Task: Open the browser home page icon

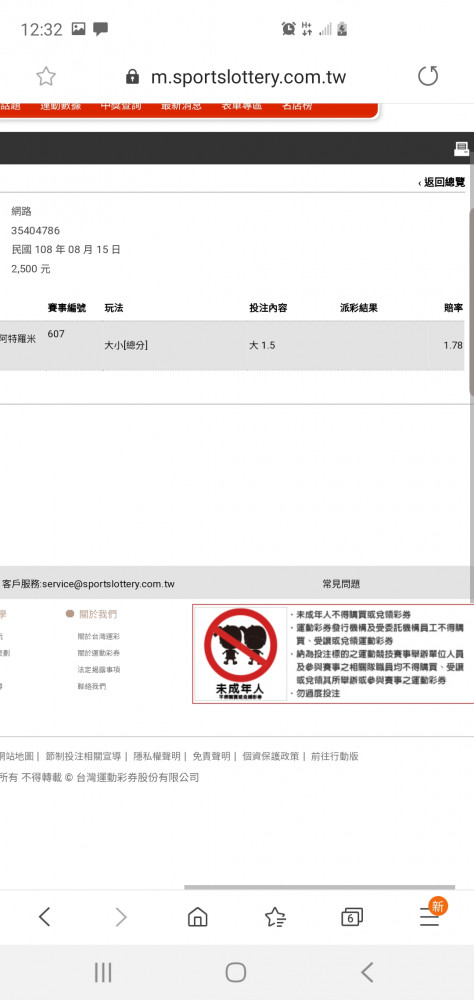Action: (x=198, y=917)
